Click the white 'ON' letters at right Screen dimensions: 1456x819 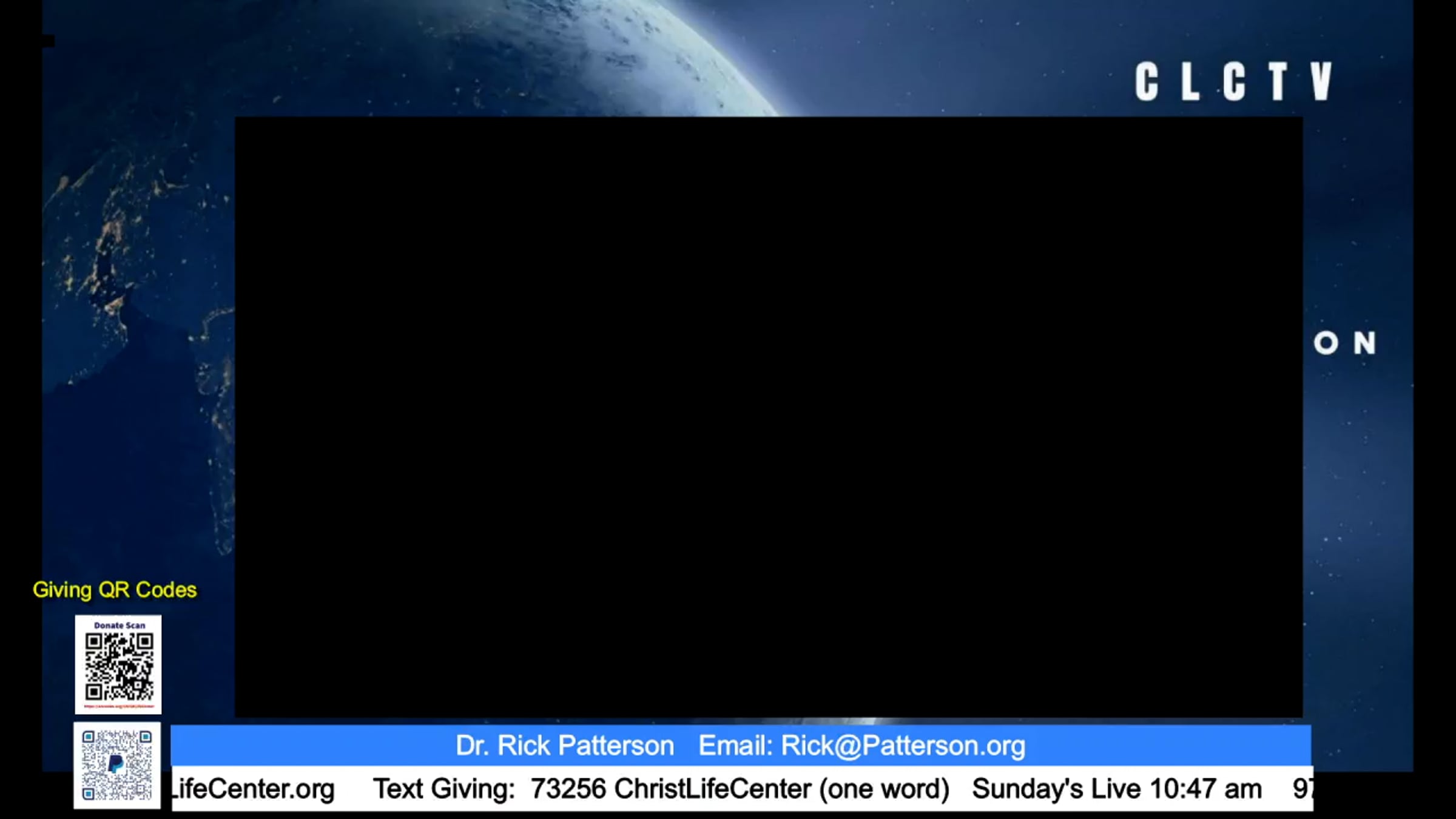pyautogui.click(x=1345, y=343)
